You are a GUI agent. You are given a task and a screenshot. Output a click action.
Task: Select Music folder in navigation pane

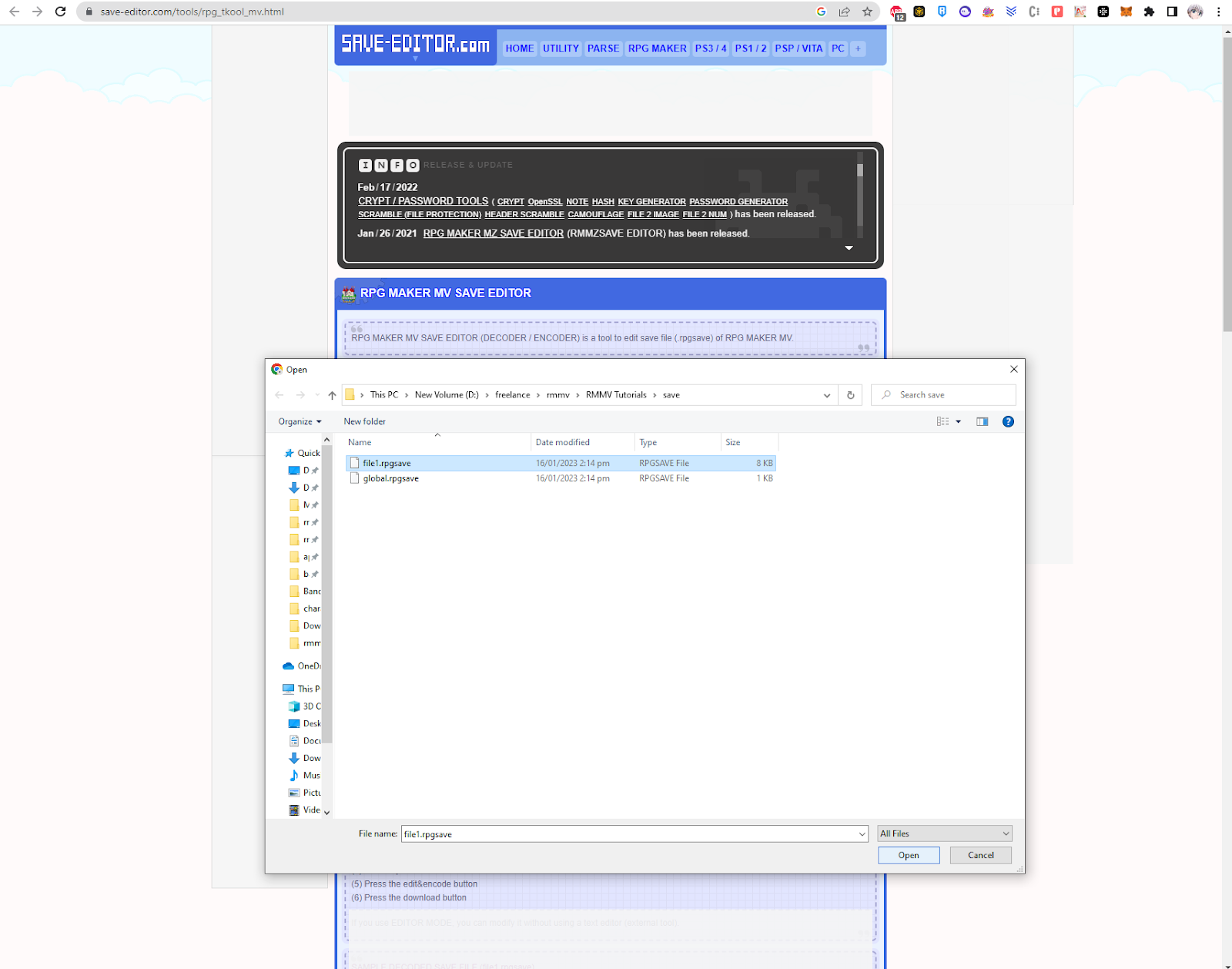[x=305, y=776]
